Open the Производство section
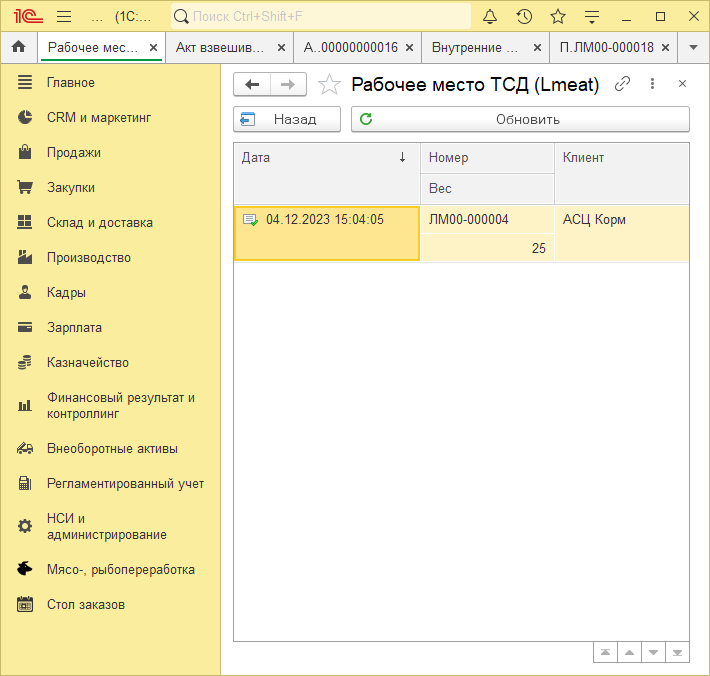 (89, 257)
